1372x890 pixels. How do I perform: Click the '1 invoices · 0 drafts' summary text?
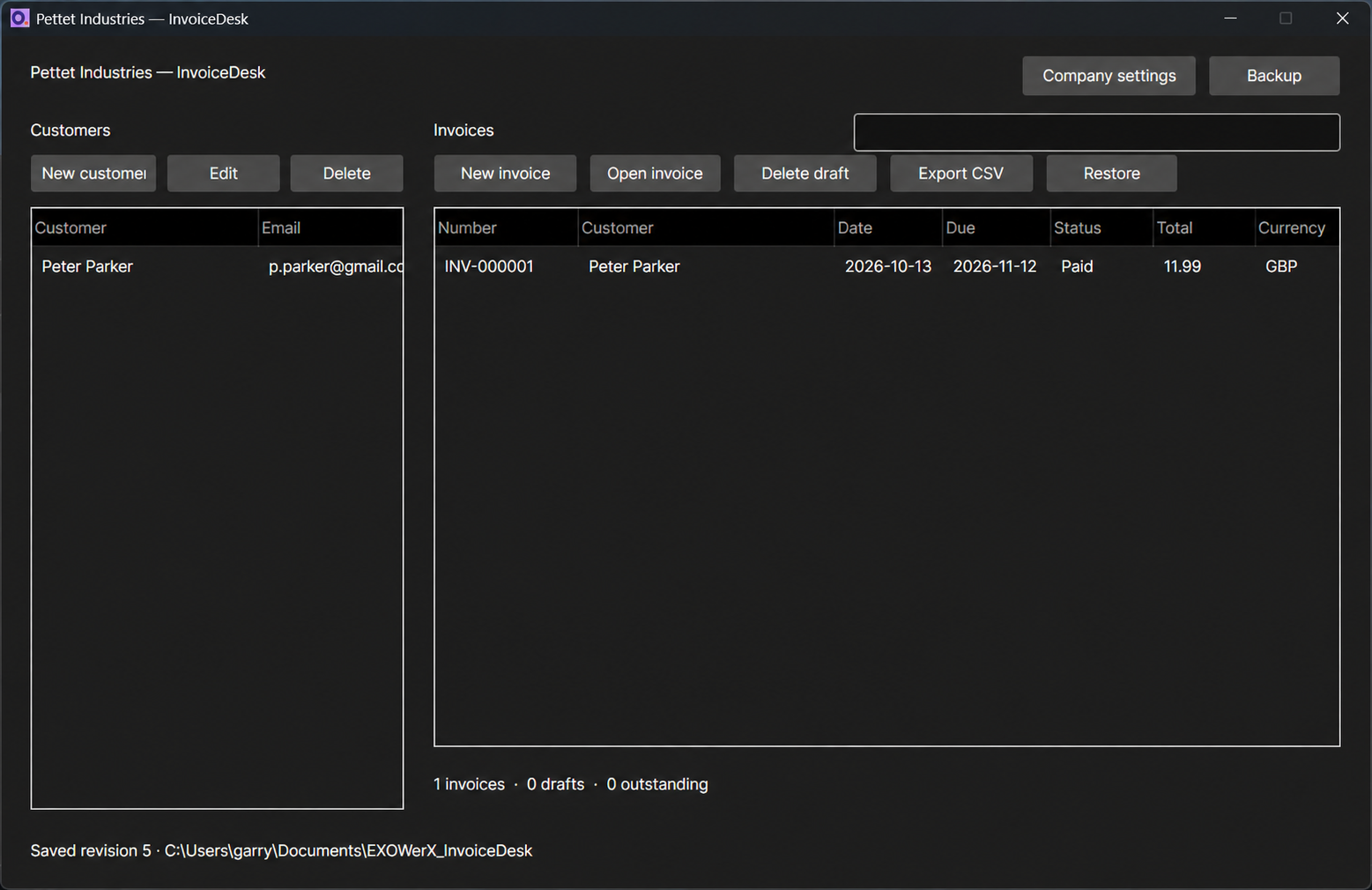(508, 784)
